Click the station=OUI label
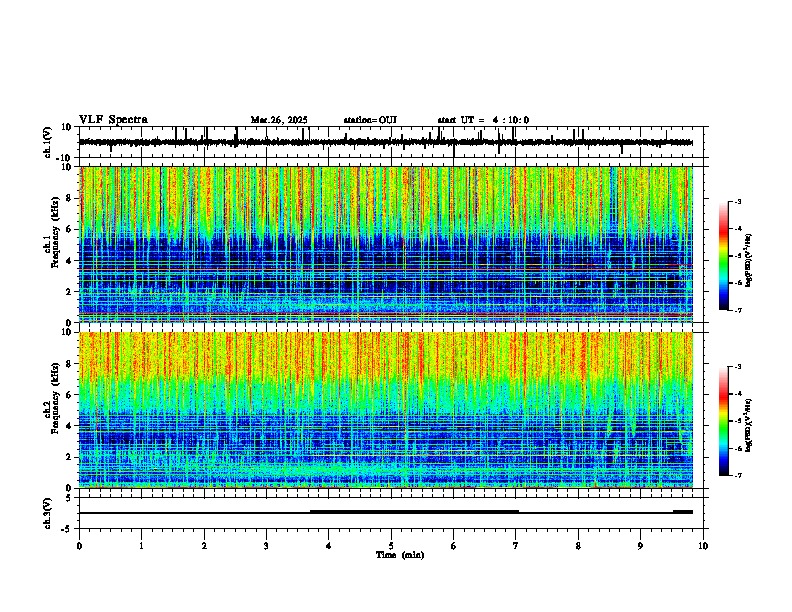792x612 pixels. click(370, 120)
